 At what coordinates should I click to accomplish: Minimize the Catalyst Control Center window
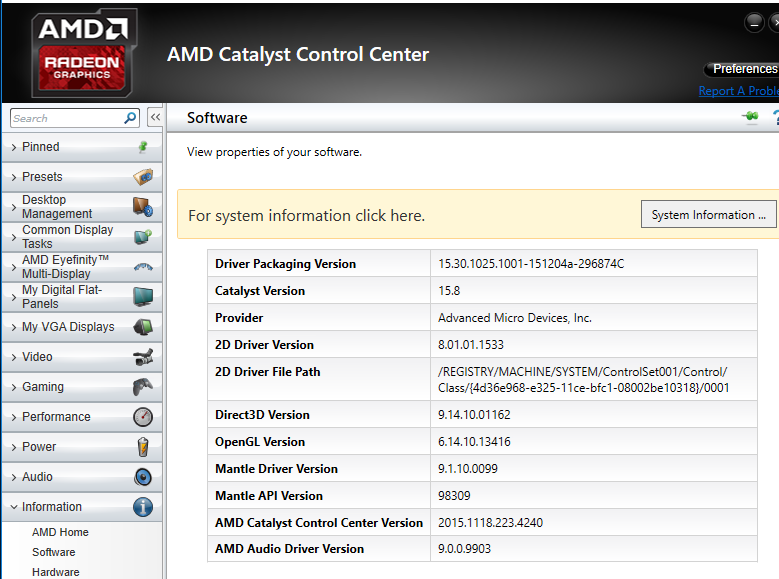[x=754, y=22]
